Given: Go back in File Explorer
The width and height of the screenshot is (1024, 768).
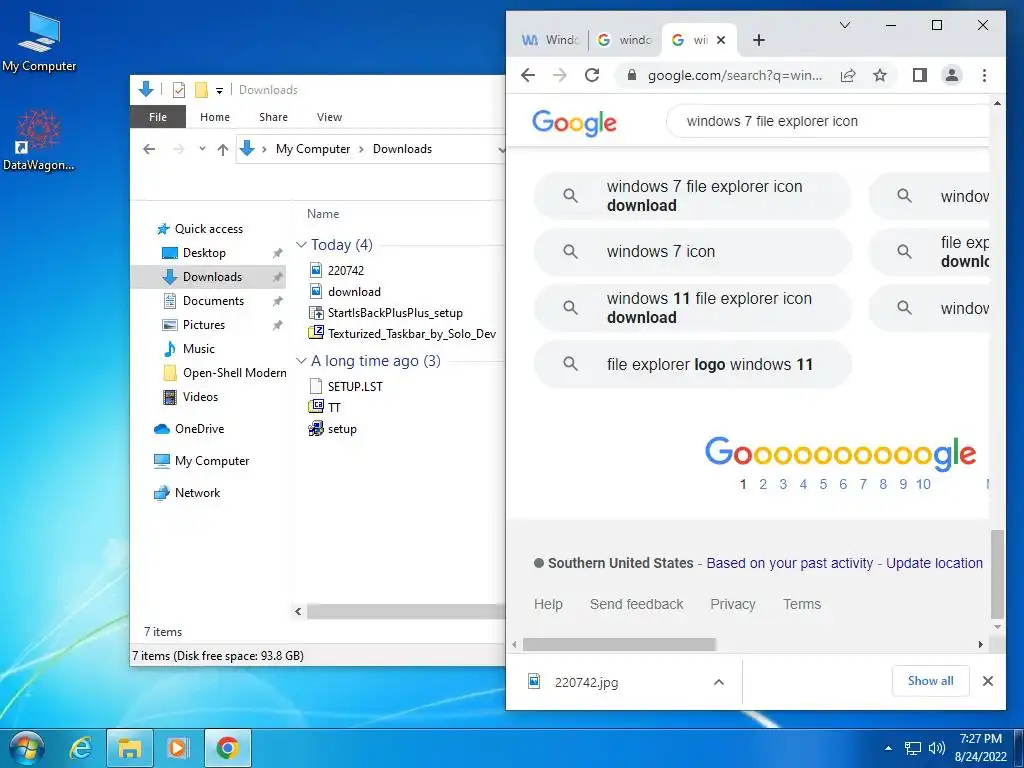Looking at the screenshot, I should [x=149, y=150].
